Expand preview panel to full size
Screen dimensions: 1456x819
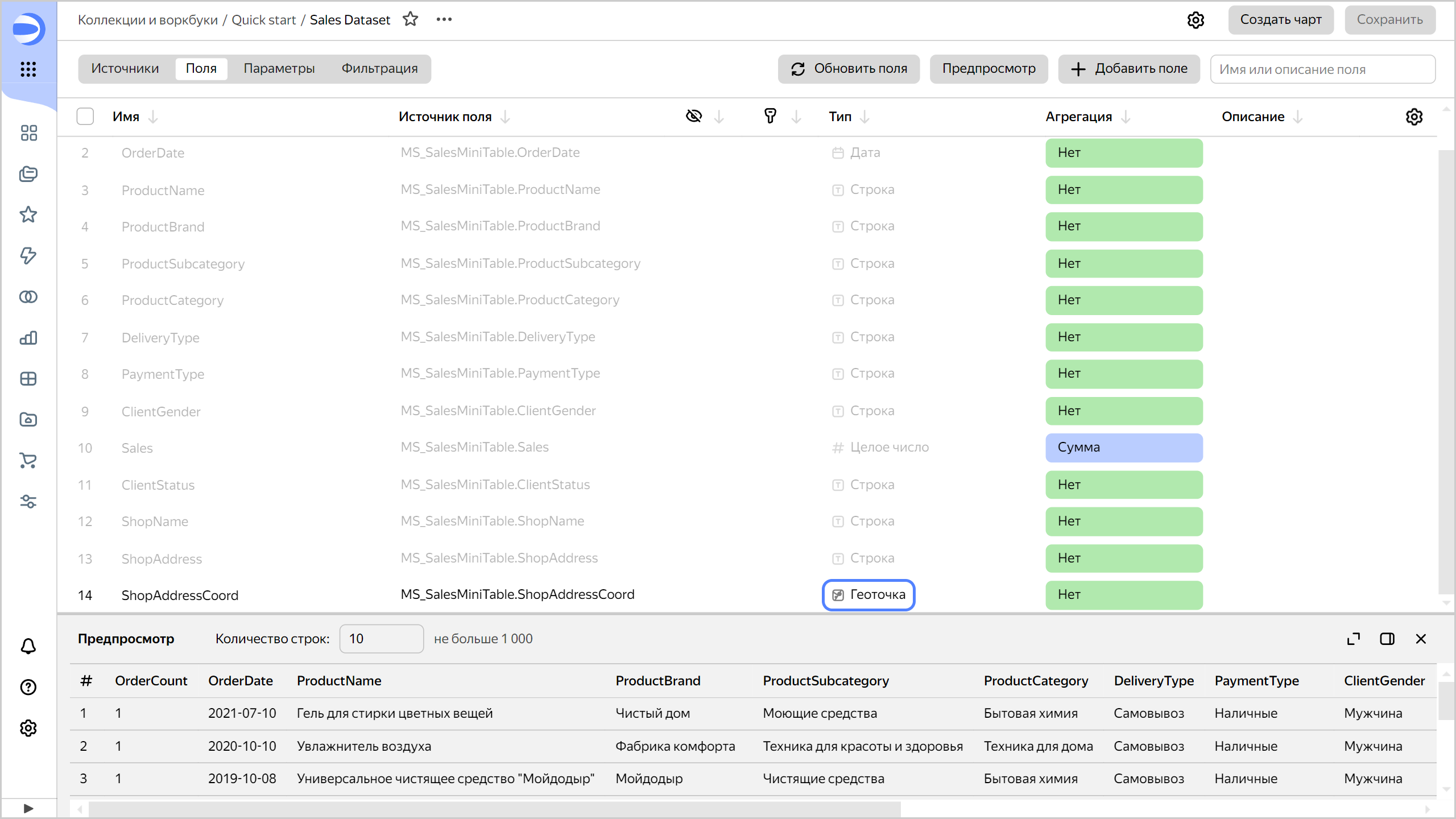tap(1353, 639)
